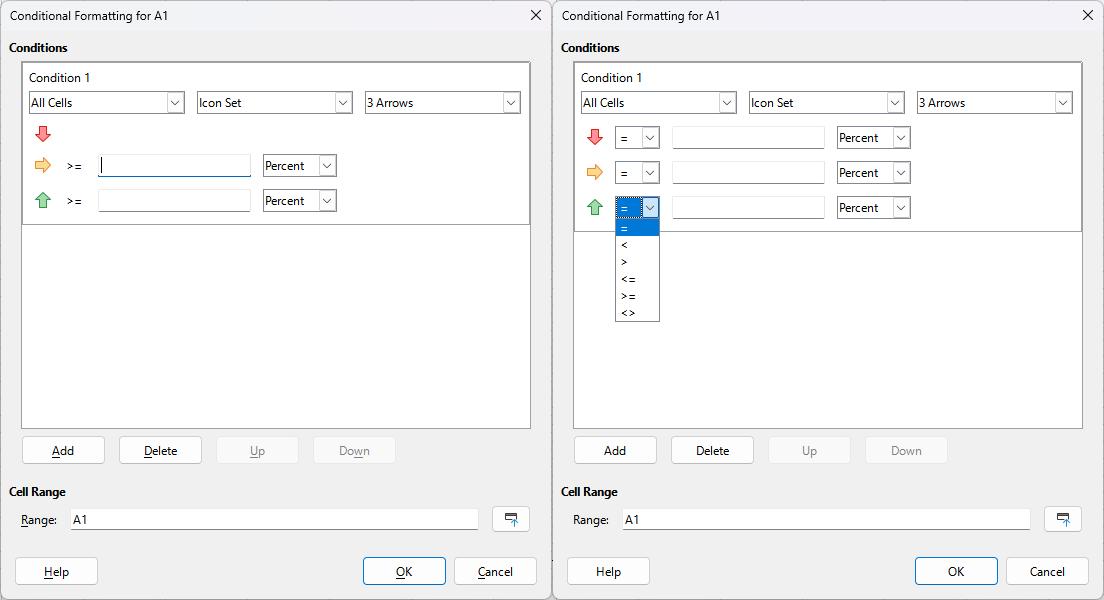Open the Icon Set dropdown

[274, 102]
